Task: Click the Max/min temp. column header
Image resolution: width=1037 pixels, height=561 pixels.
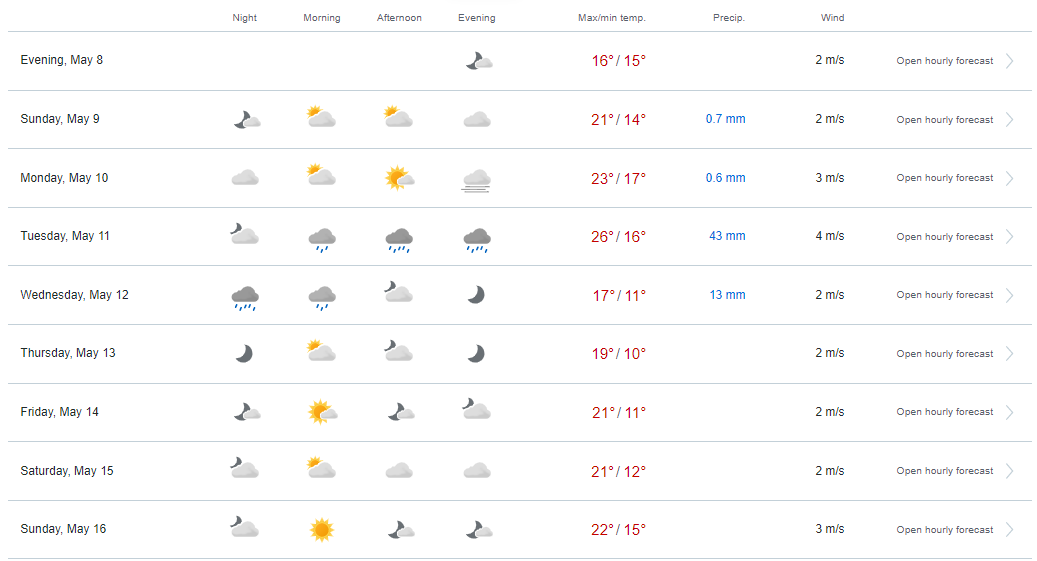Action: [612, 18]
